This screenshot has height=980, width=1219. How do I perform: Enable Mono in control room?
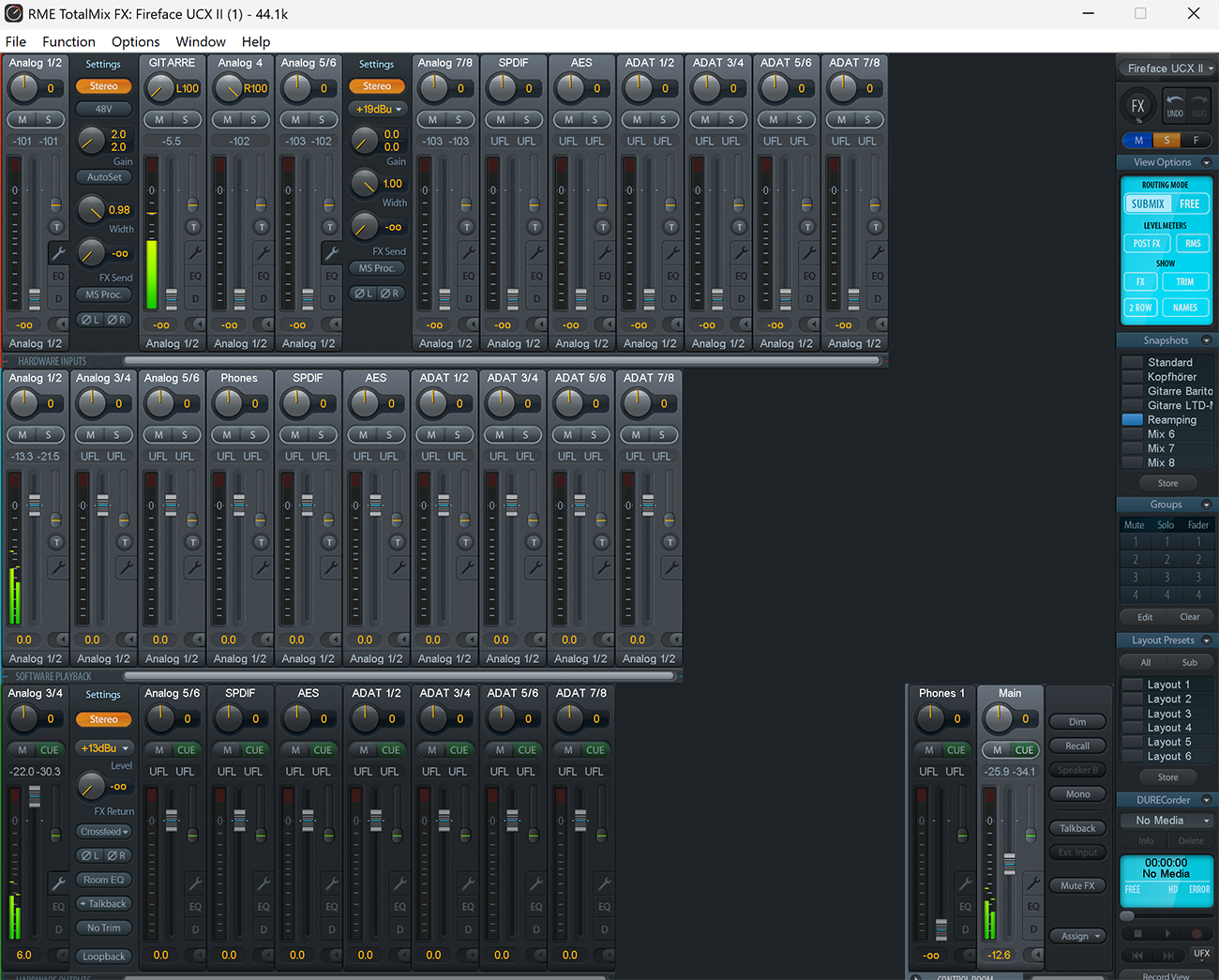click(x=1077, y=794)
